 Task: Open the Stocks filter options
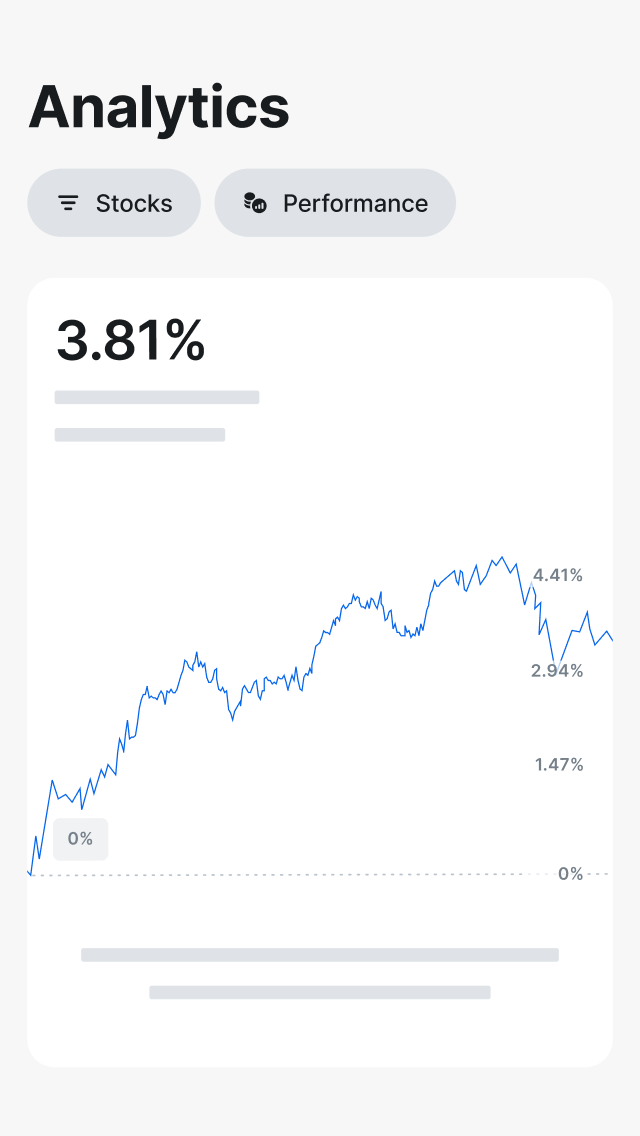coord(113,202)
